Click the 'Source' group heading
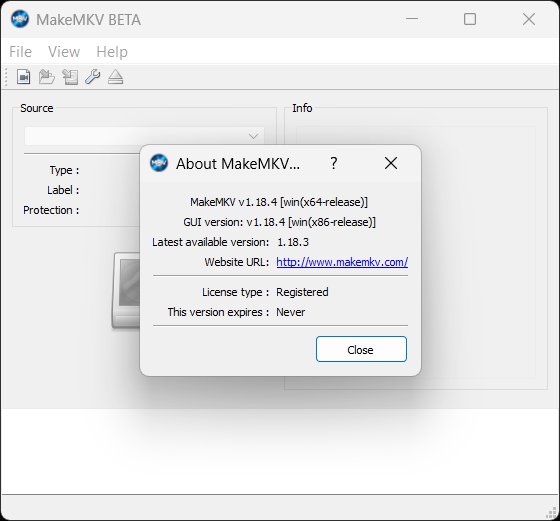 tap(37, 108)
